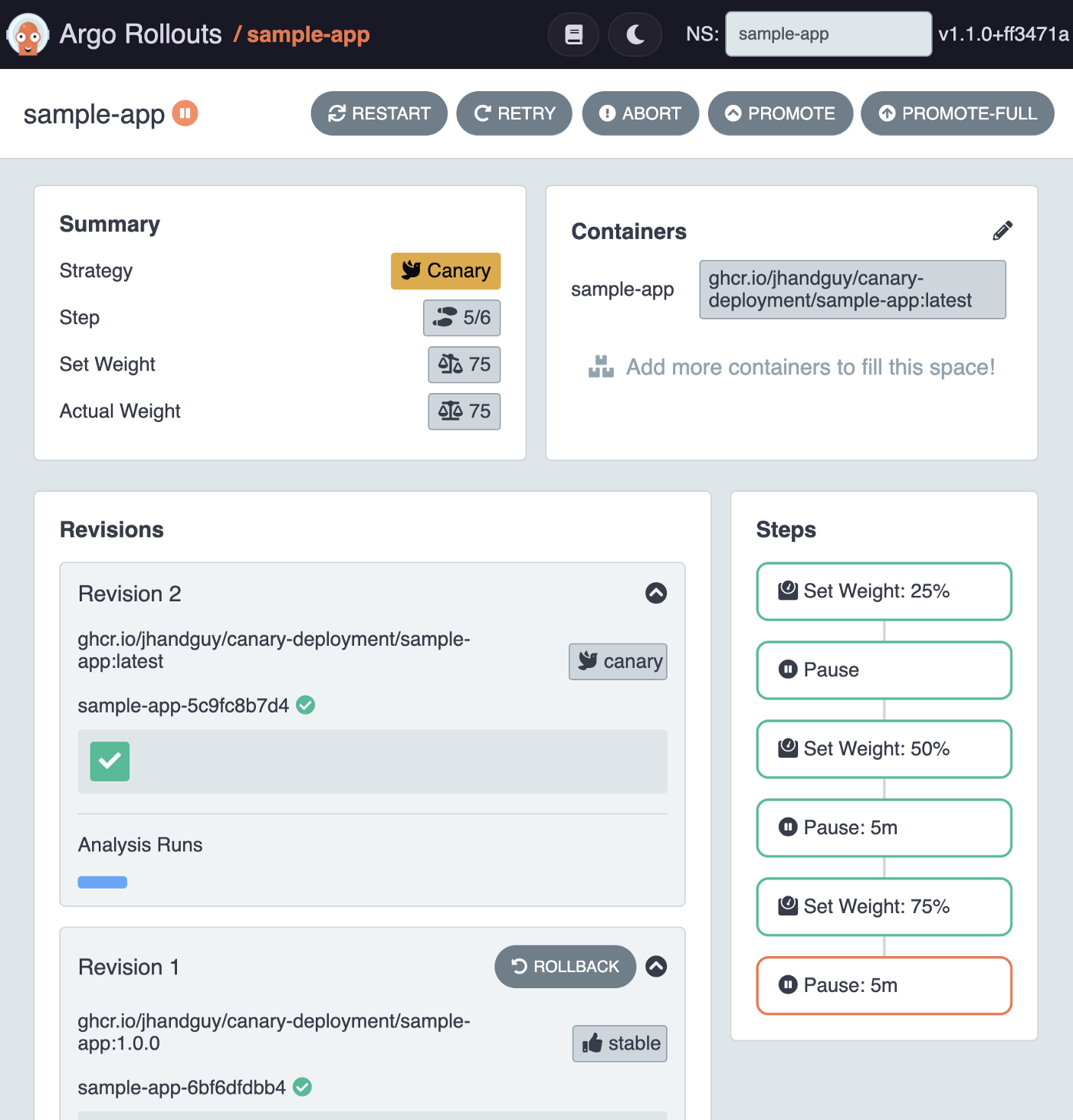The width and height of the screenshot is (1073, 1120).
Task: Click the sample-app-5c9fc8b7d4 replica set name
Action: [183, 706]
